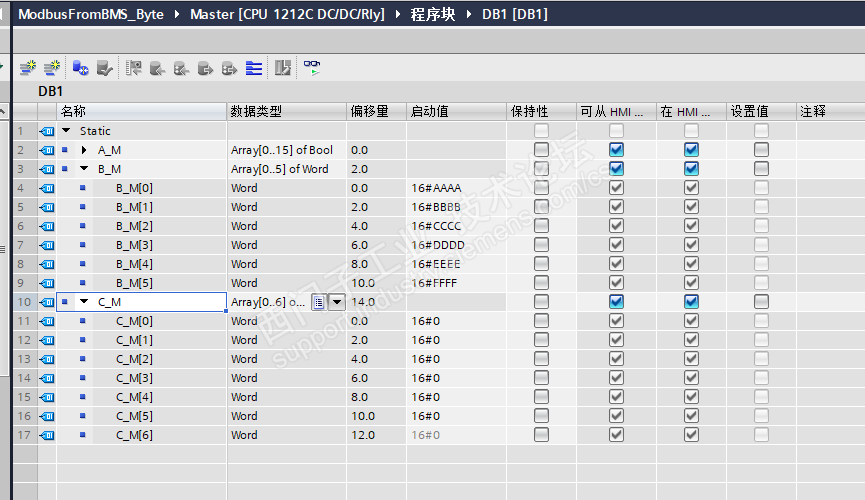Click the Monitor all glasses icon
Viewport: 865px width, 500px height.
coord(312,67)
